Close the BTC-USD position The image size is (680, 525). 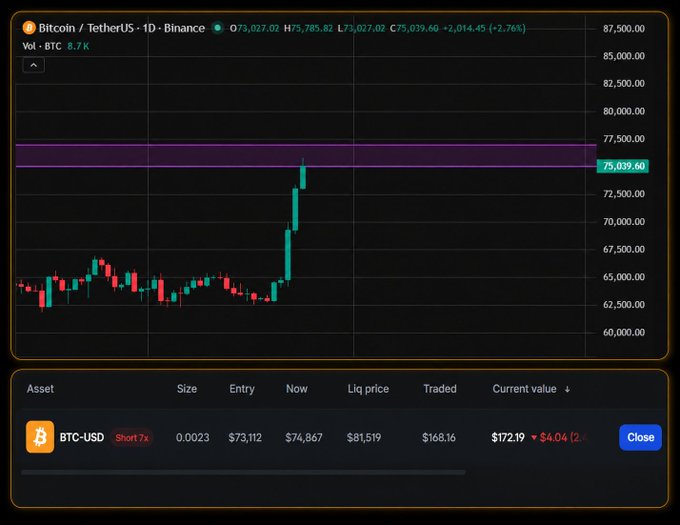[x=641, y=437]
